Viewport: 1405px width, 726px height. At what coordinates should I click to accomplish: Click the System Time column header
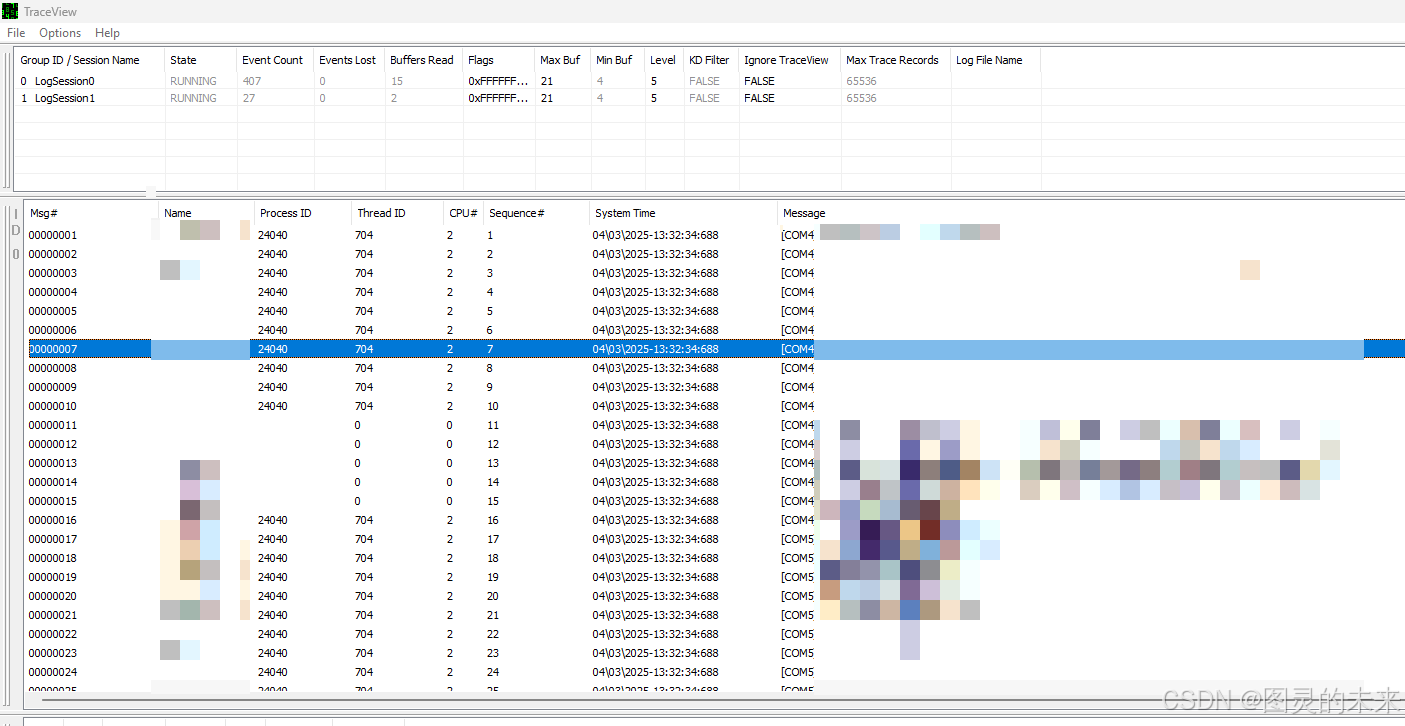(x=624, y=213)
